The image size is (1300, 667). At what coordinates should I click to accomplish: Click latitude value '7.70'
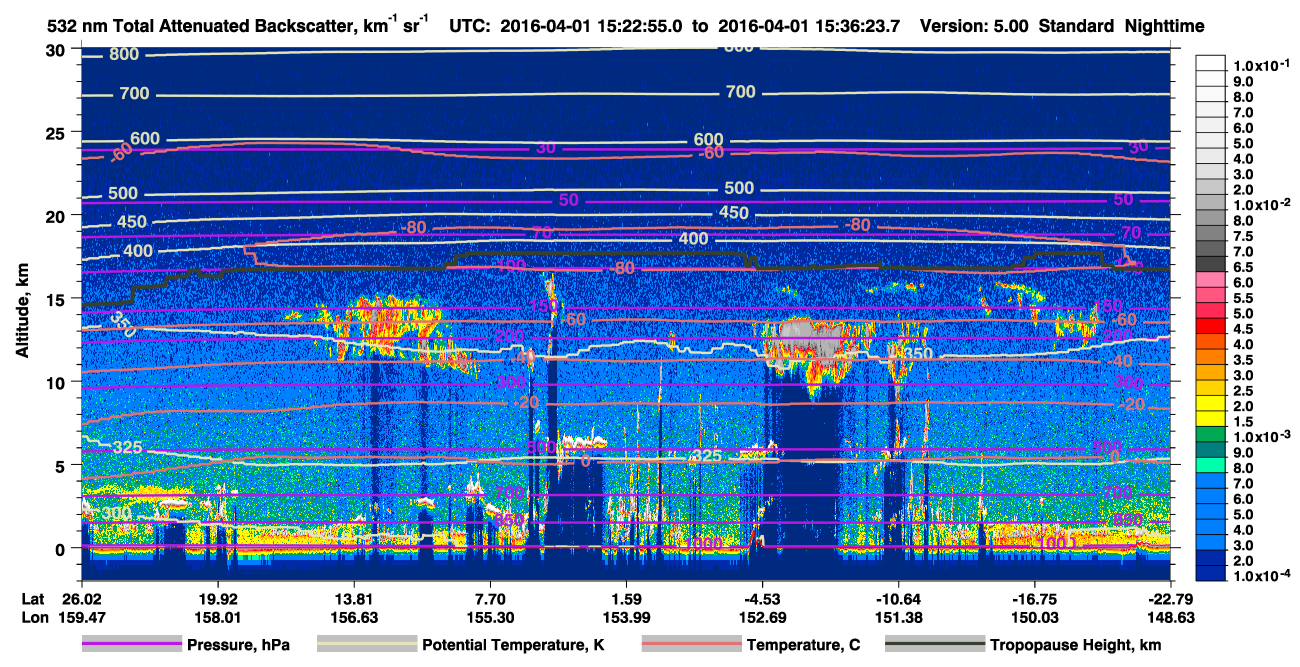(490, 598)
